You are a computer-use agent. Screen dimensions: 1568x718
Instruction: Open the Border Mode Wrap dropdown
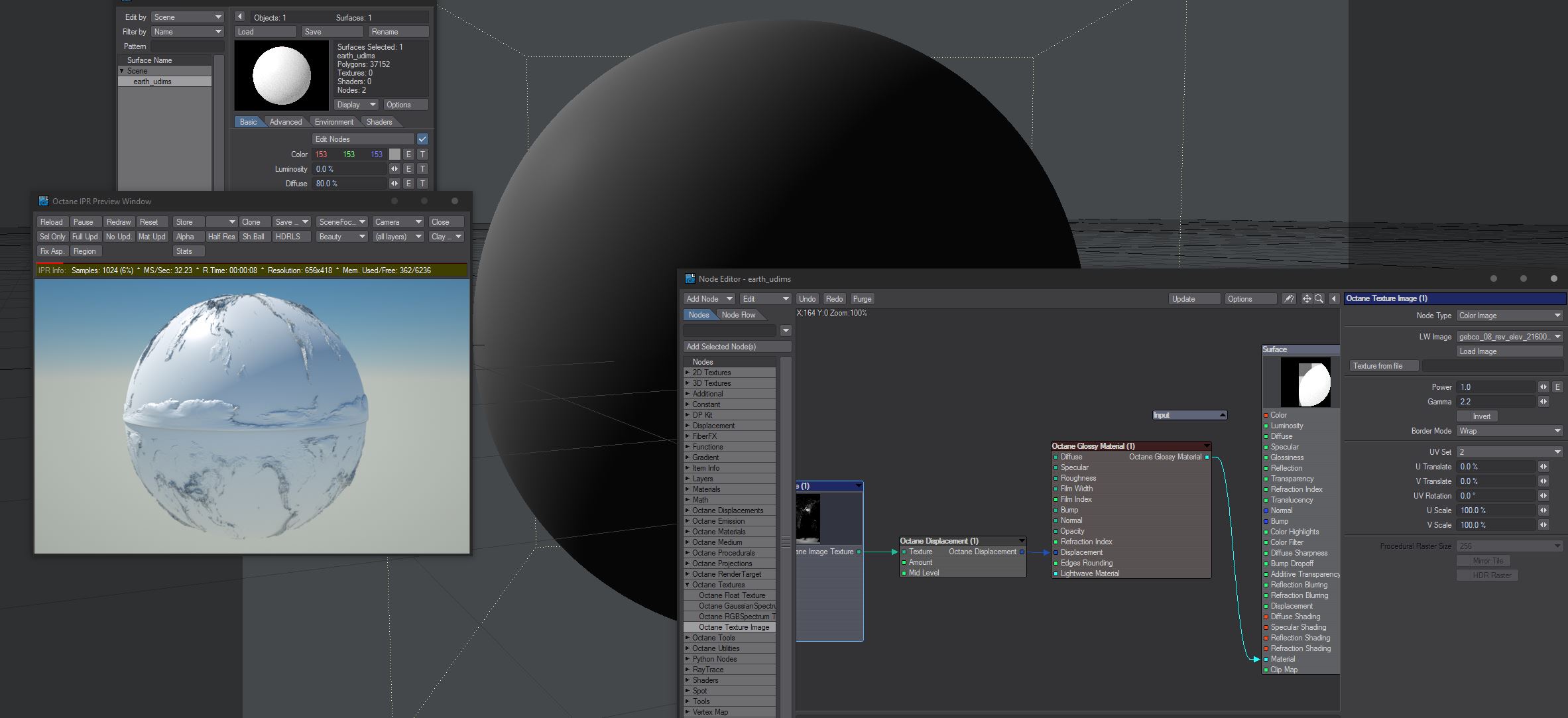point(1509,431)
